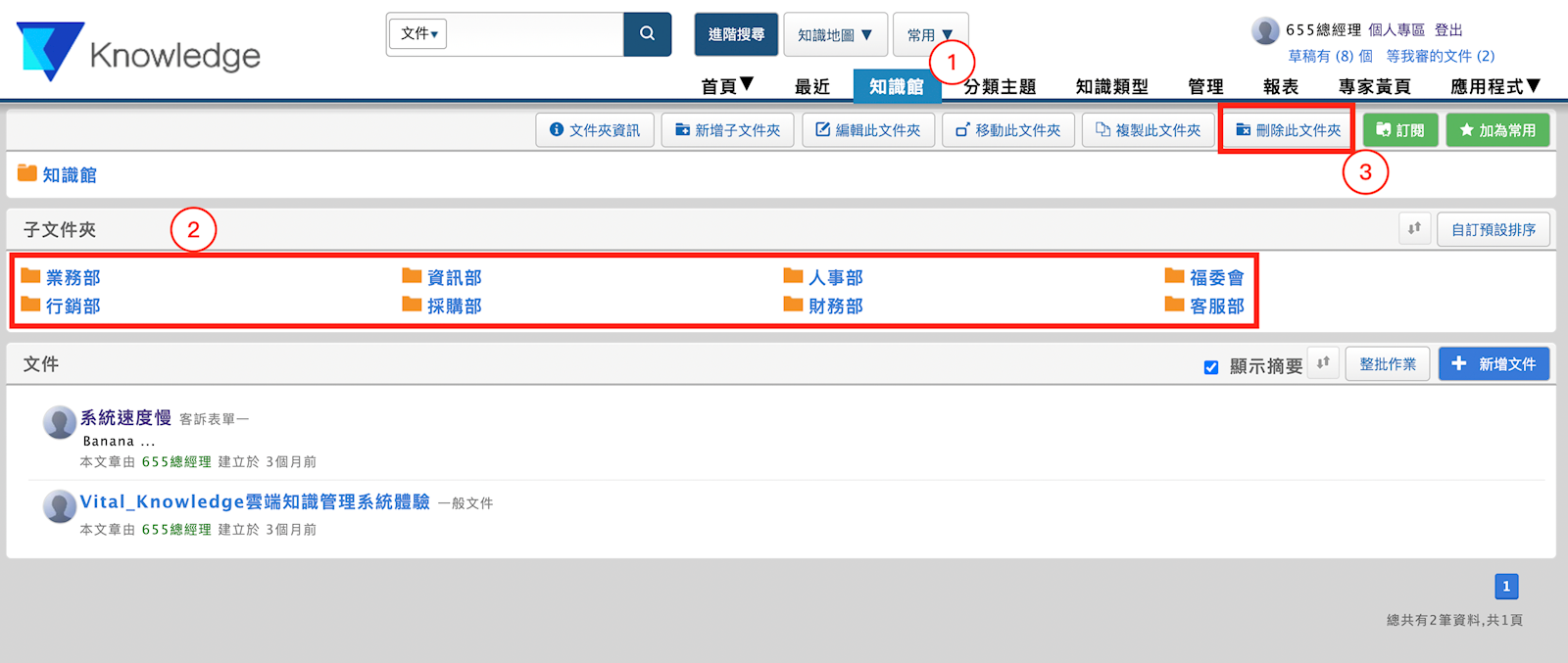This screenshot has height=663, width=1568.
Task: Click 複製此文件夾 copy folder button
Action: (x=1148, y=130)
